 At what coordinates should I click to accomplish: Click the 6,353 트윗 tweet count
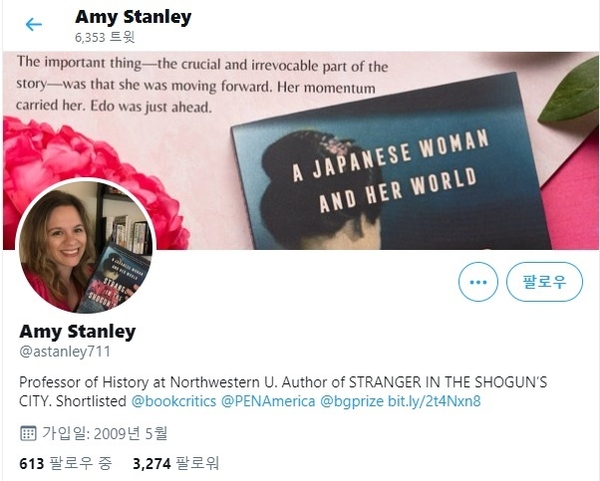104,38
